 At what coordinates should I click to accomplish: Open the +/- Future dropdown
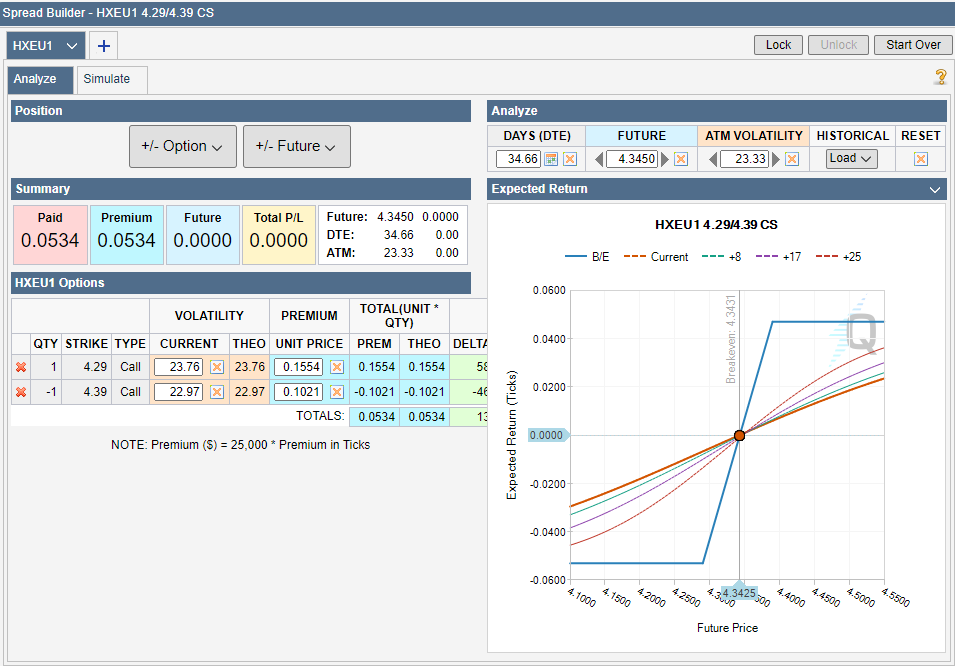pyautogui.click(x=297, y=146)
